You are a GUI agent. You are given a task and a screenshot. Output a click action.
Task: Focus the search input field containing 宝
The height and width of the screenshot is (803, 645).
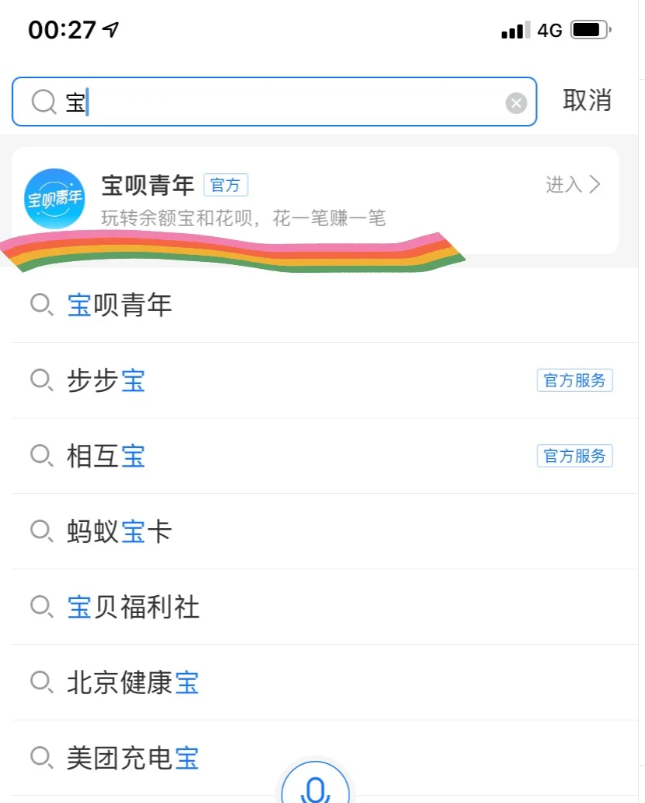coord(274,101)
